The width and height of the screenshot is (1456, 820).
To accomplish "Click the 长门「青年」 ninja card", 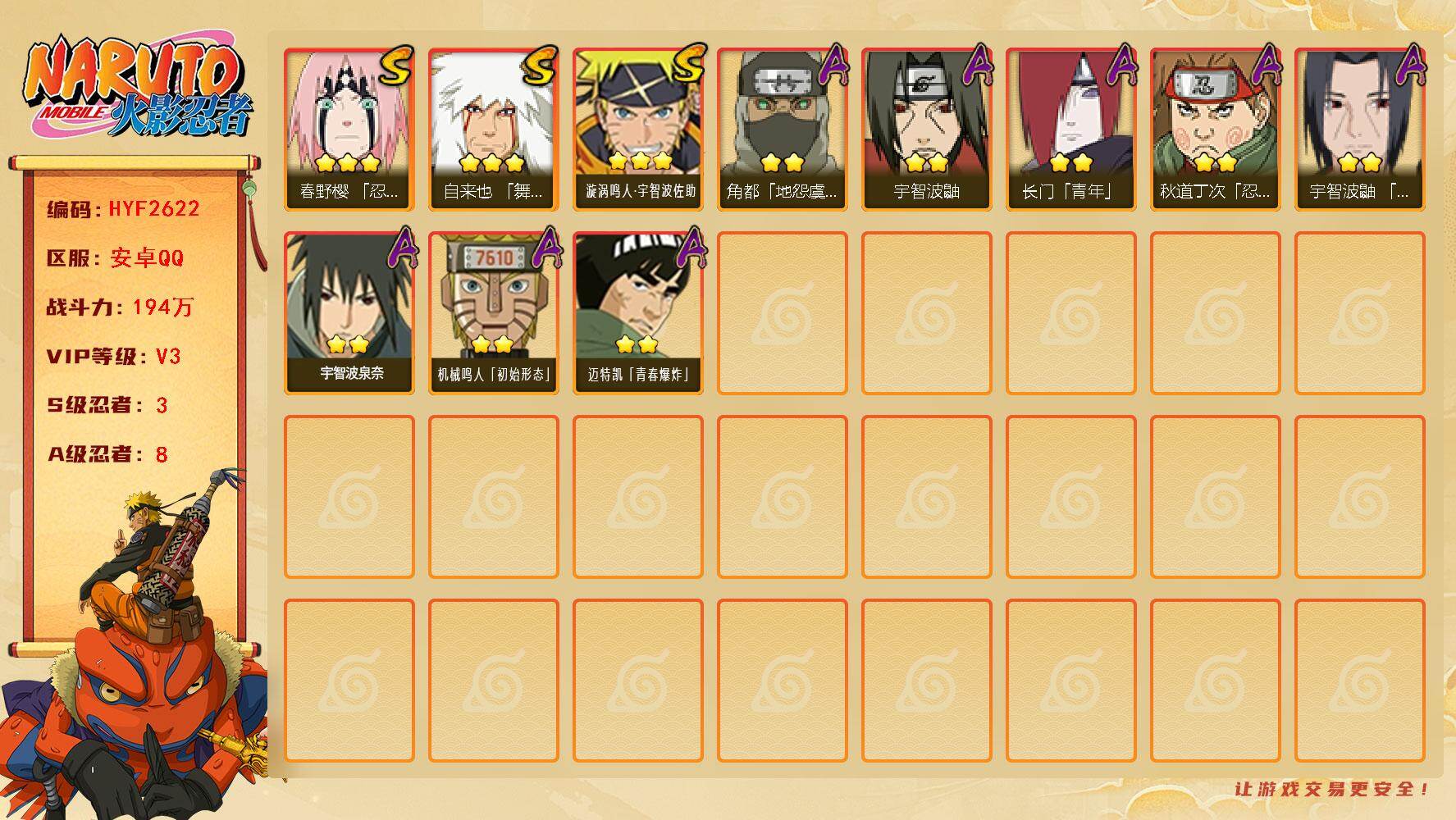I will click(1071, 130).
